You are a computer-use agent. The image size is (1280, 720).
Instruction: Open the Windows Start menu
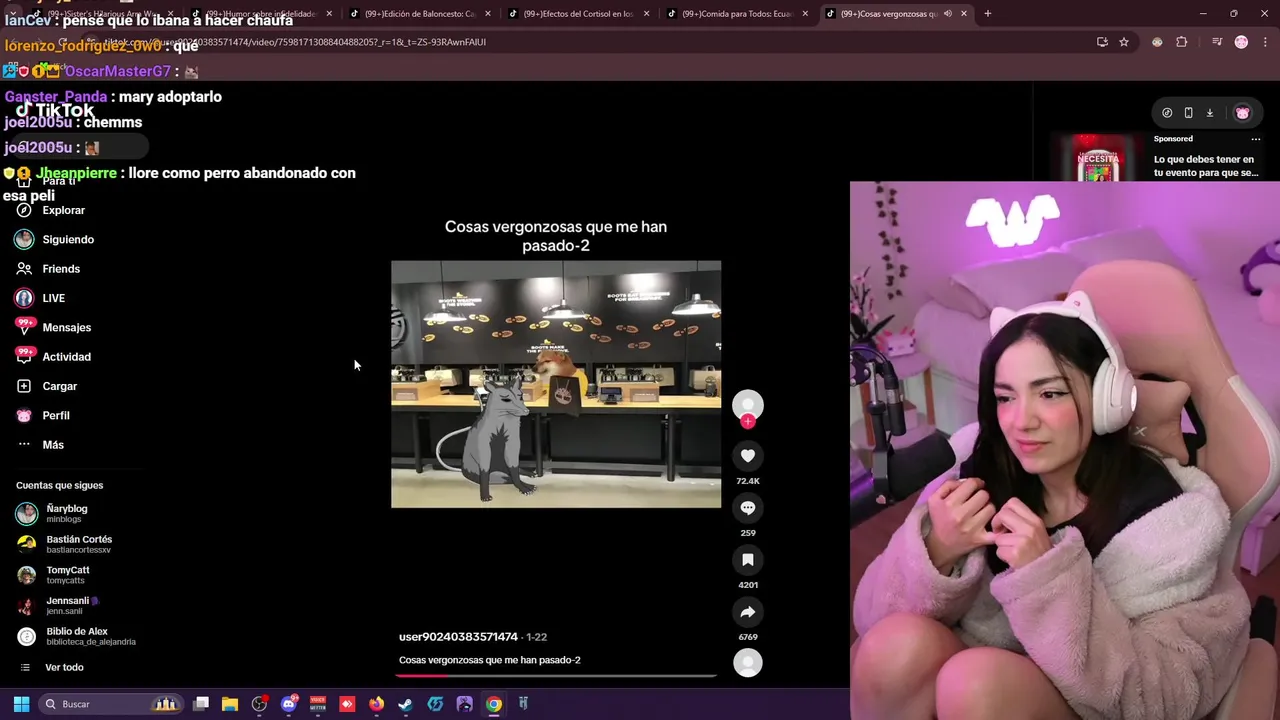[x=21, y=704]
